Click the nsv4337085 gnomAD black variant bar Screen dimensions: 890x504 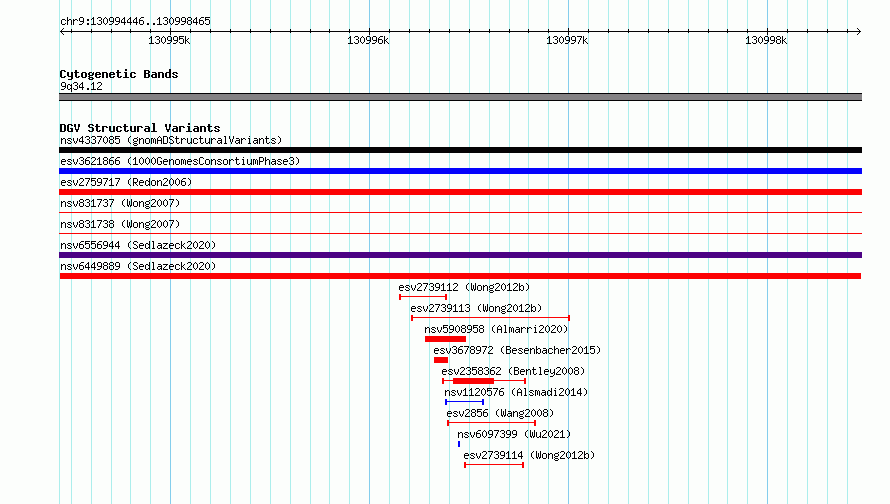click(x=460, y=150)
